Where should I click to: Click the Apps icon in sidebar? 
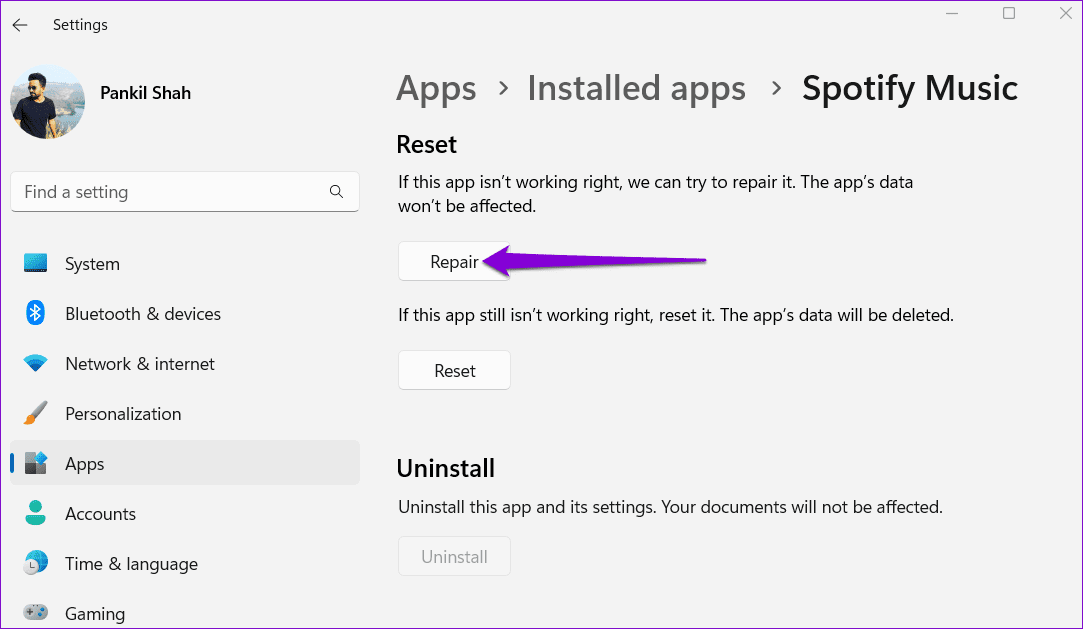point(35,463)
